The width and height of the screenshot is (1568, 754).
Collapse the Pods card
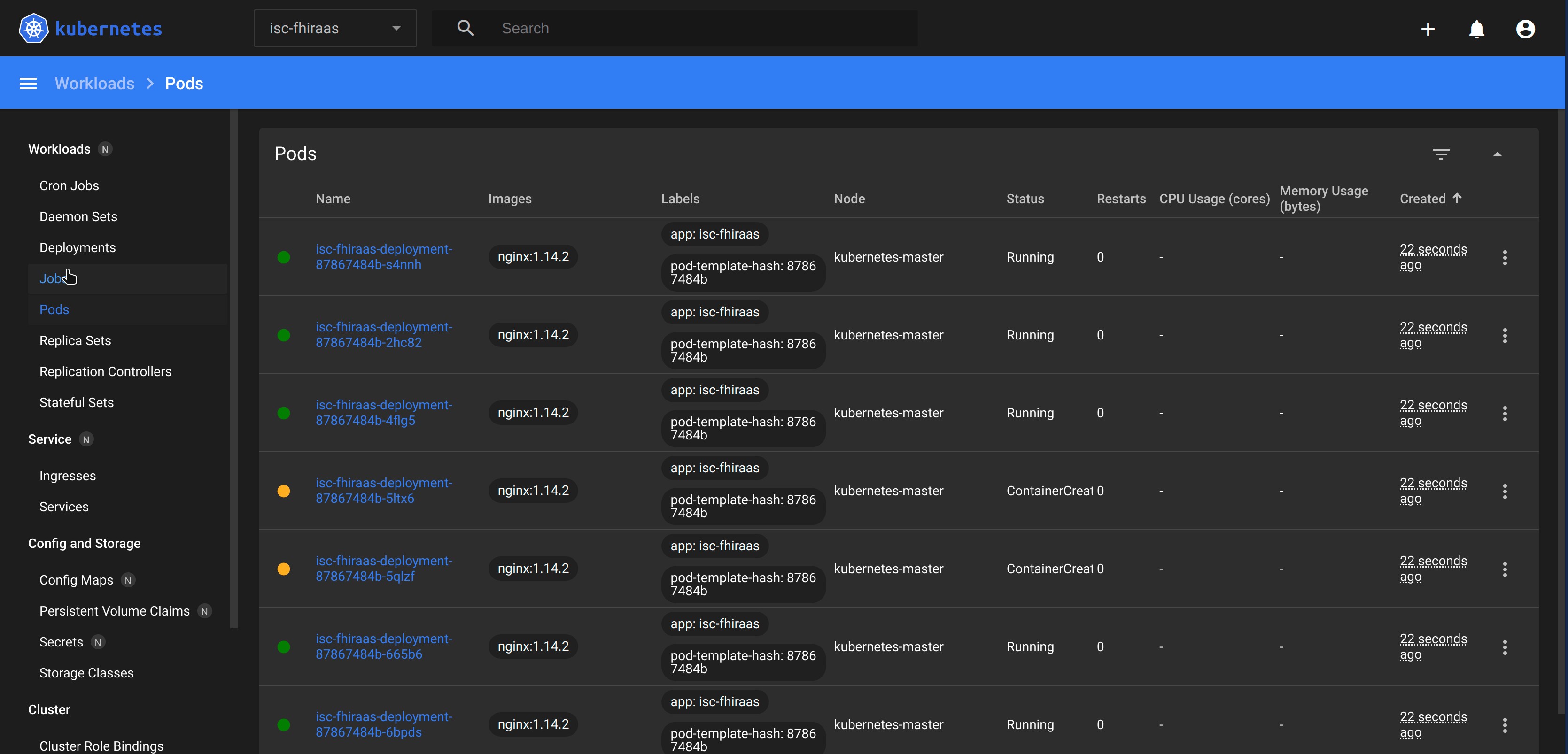point(1497,154)
